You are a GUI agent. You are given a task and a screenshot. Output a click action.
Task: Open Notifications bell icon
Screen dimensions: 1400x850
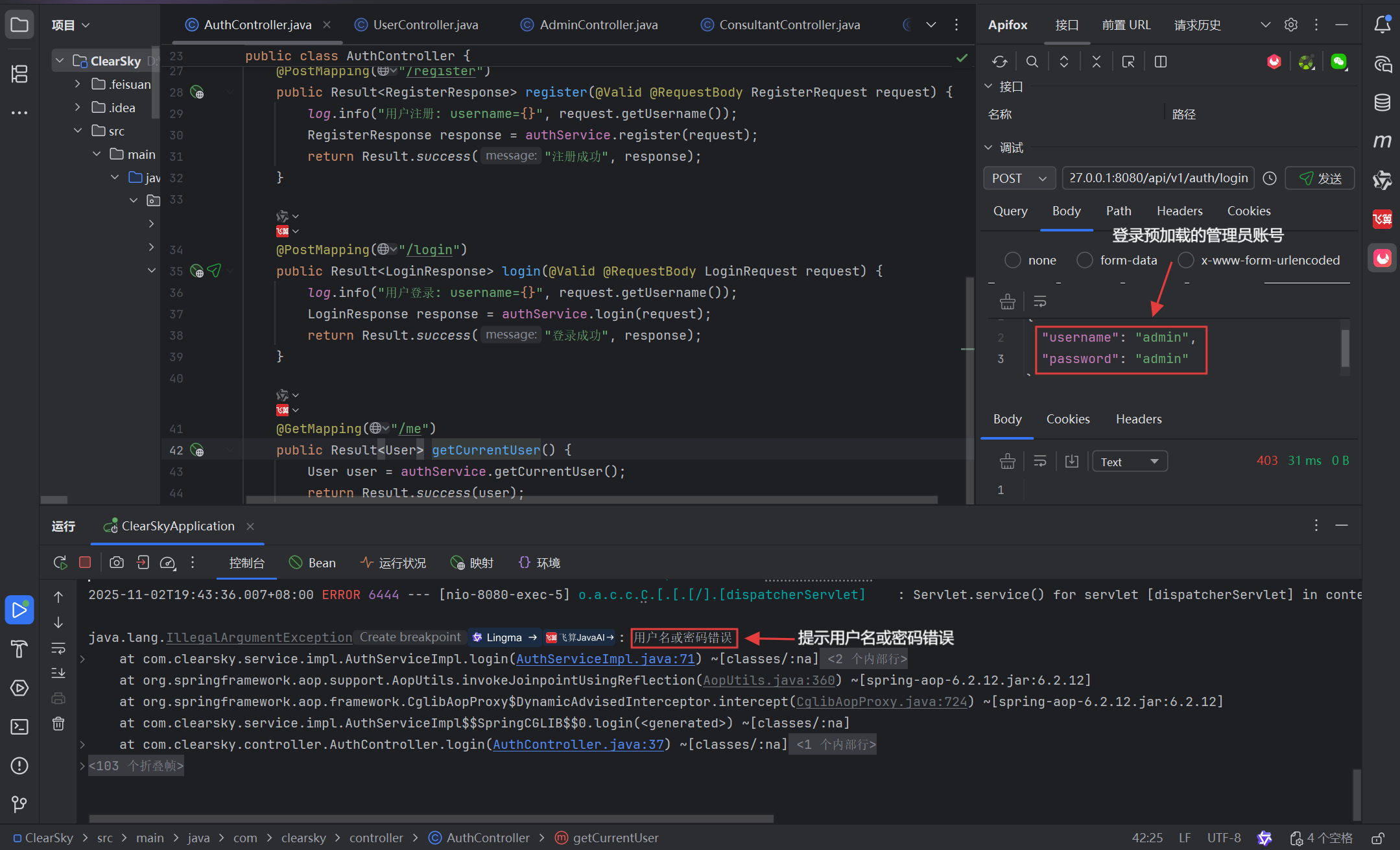pos(1382,25)
